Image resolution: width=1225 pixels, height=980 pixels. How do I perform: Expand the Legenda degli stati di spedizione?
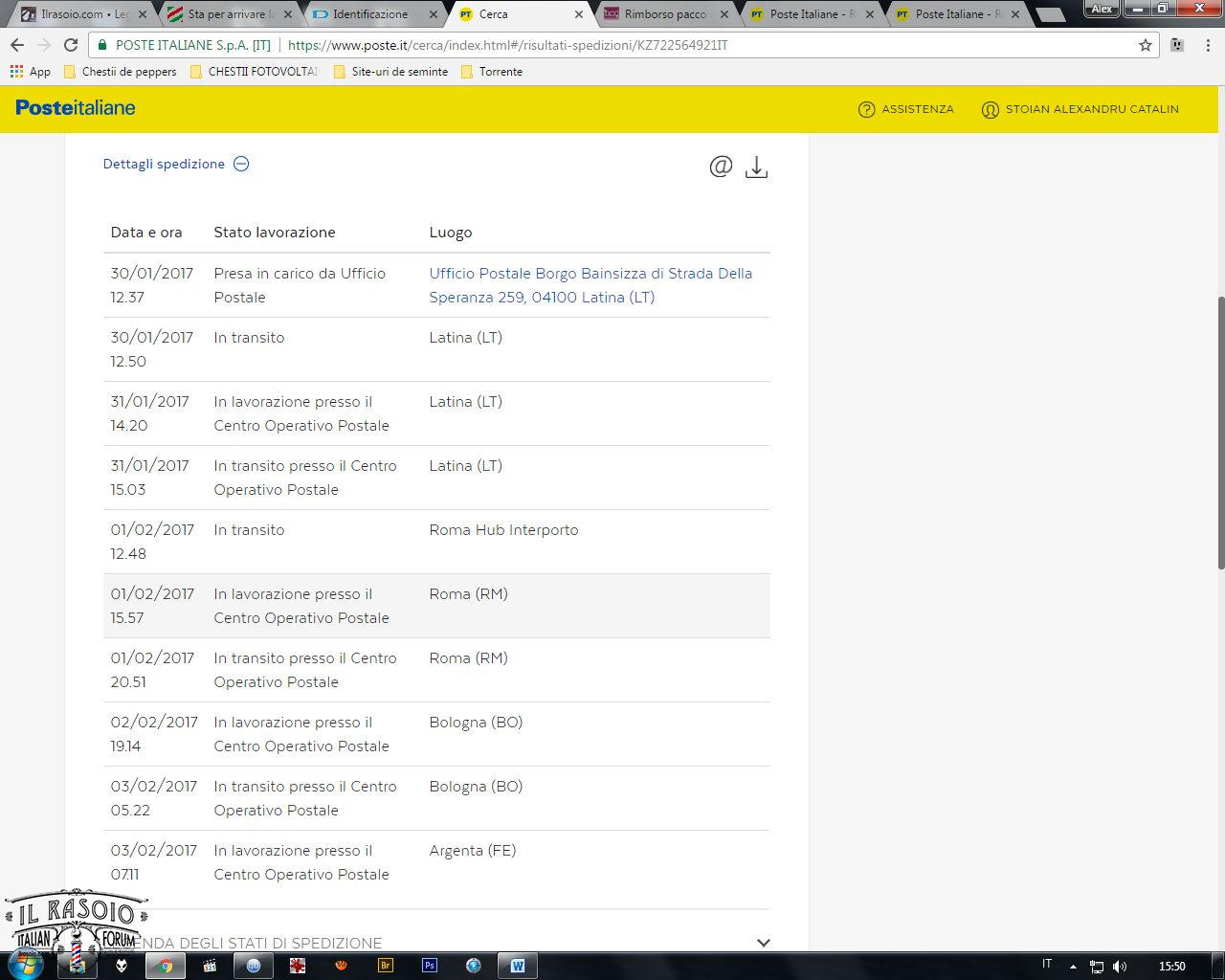[763, 943]
